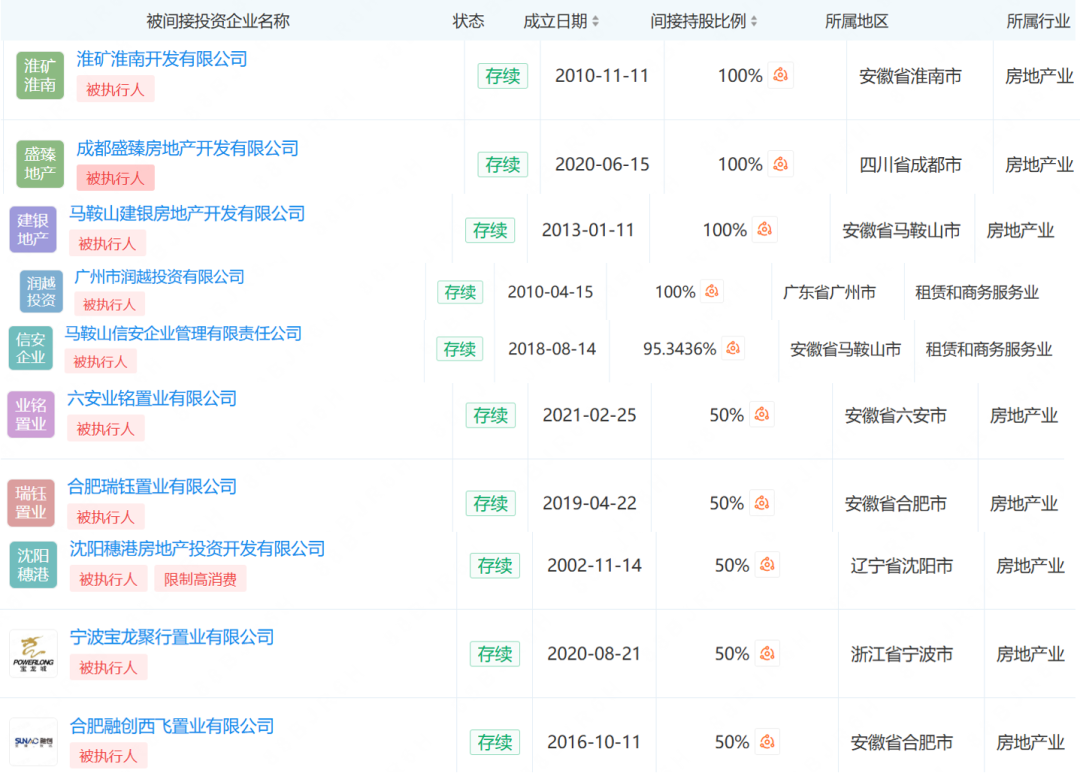This screenshot has width=1080, height=773.
Task: Open 成都盛臻房地产开发有限公司 link
Action: click(187, 148)
